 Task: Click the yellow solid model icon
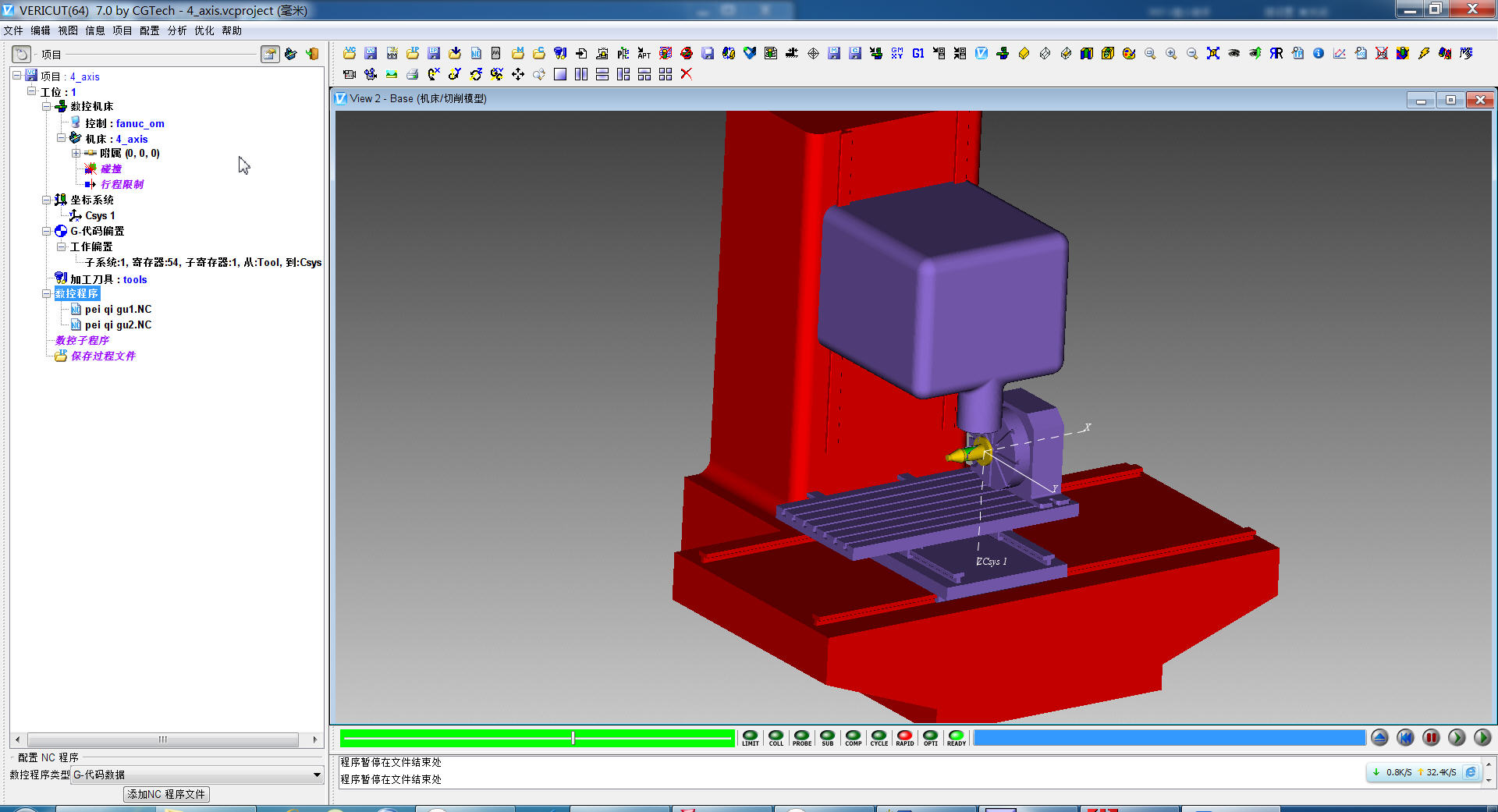pyautogui.click(x=1024, y=53)
